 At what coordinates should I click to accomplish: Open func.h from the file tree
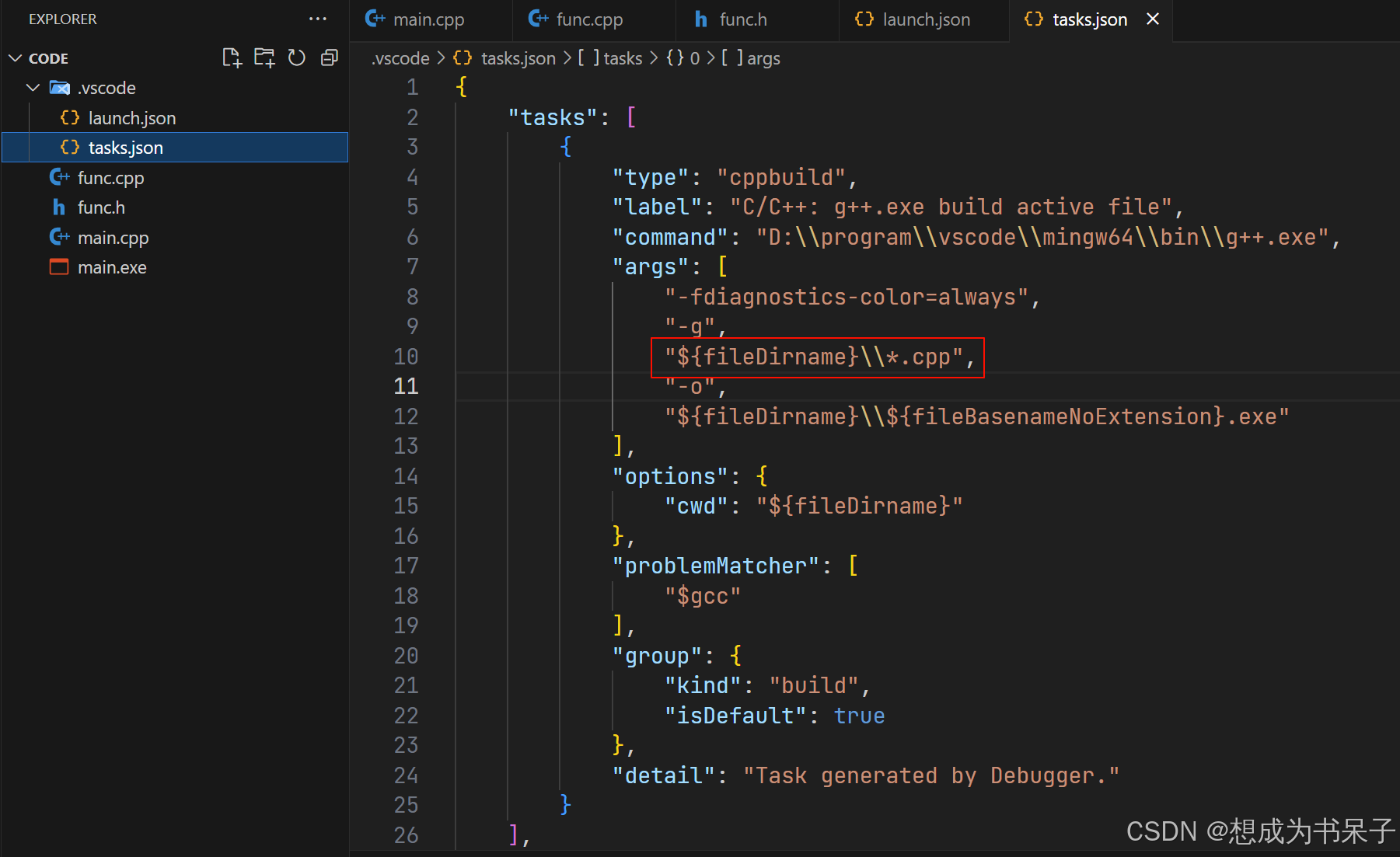pyautogui.click(x=100, y=207)
